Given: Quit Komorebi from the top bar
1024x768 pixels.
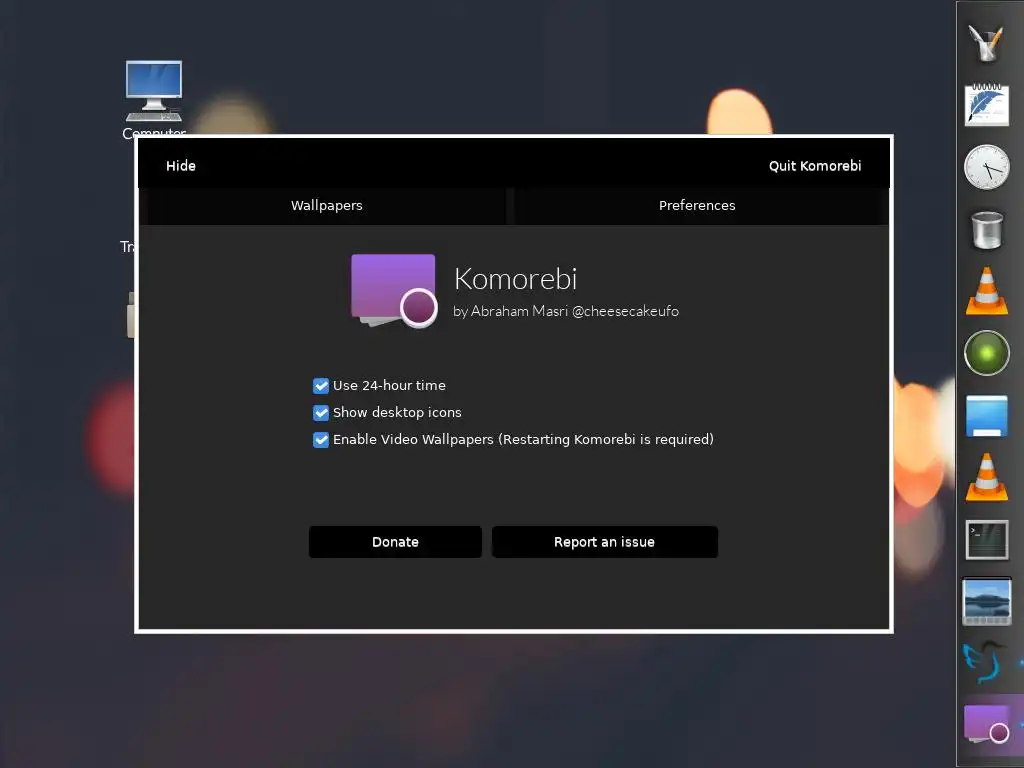Looking at the screenshot, I should click(x=814, y=166).
